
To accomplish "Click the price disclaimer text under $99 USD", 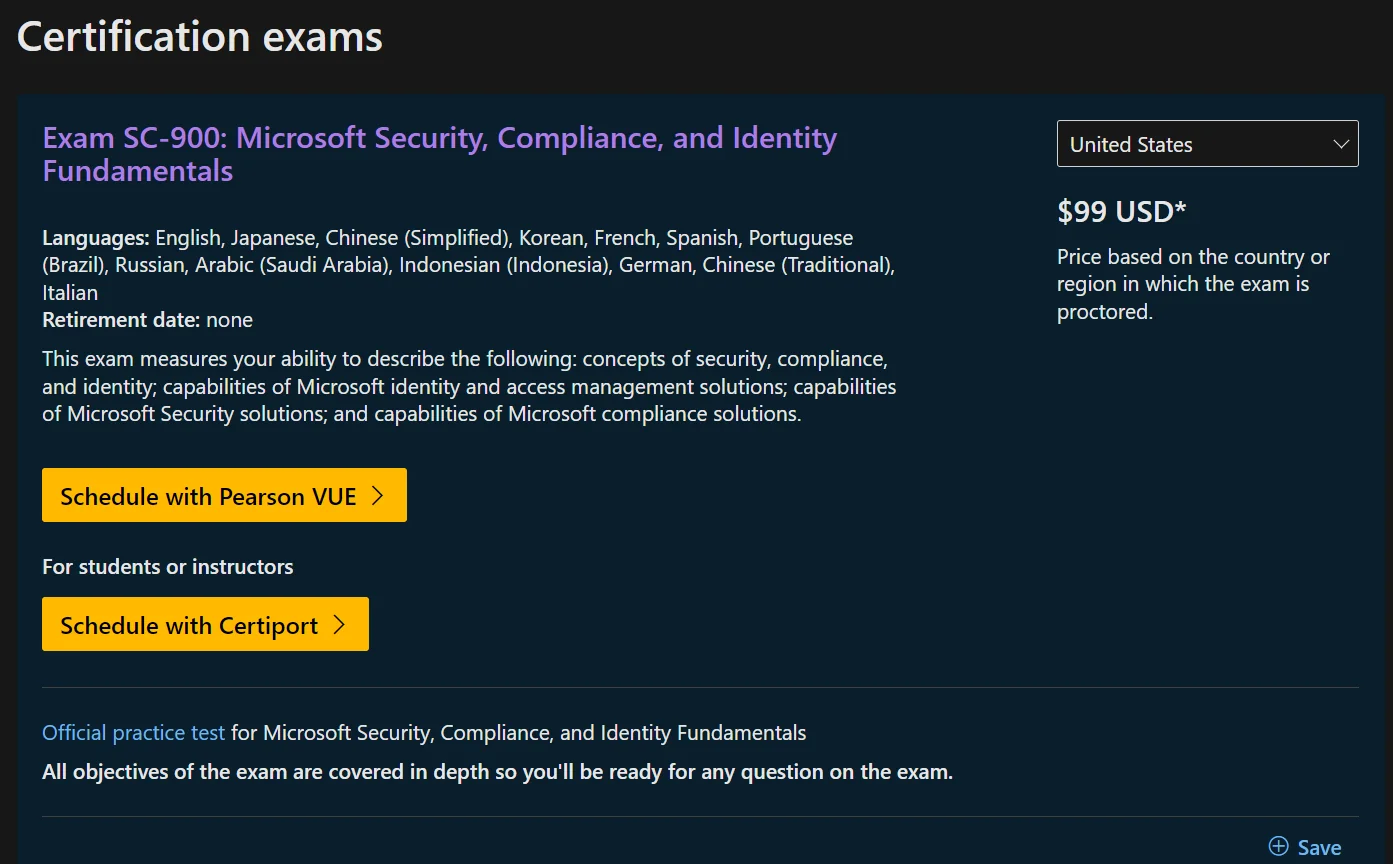I will (1192, 283).
